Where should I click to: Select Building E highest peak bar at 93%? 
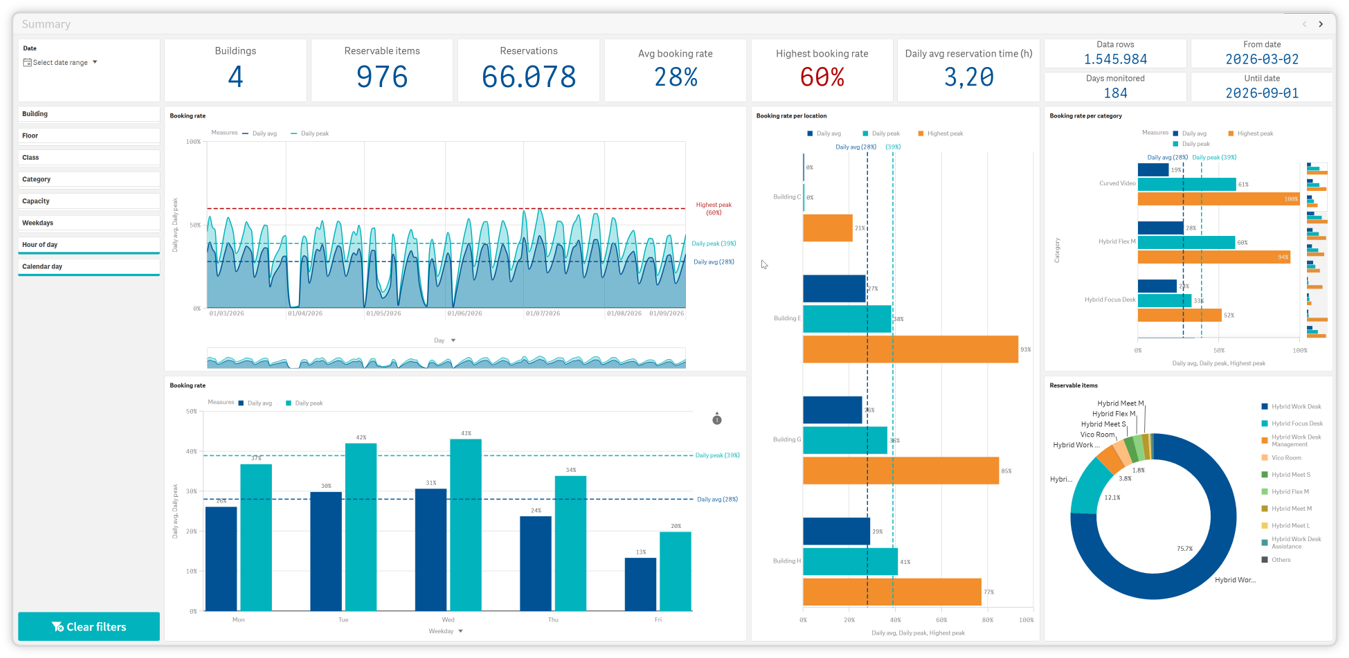[910, 349]
